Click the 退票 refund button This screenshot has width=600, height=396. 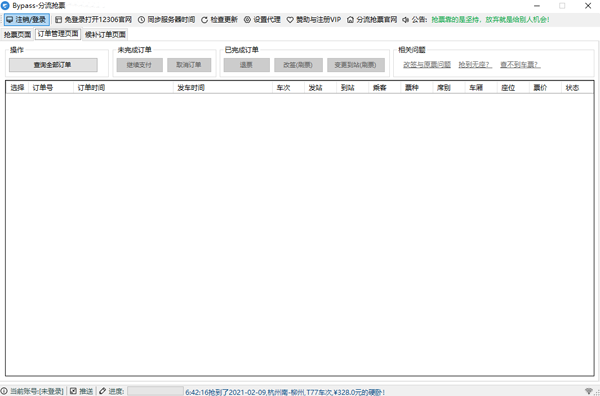(x=247, y=65)
